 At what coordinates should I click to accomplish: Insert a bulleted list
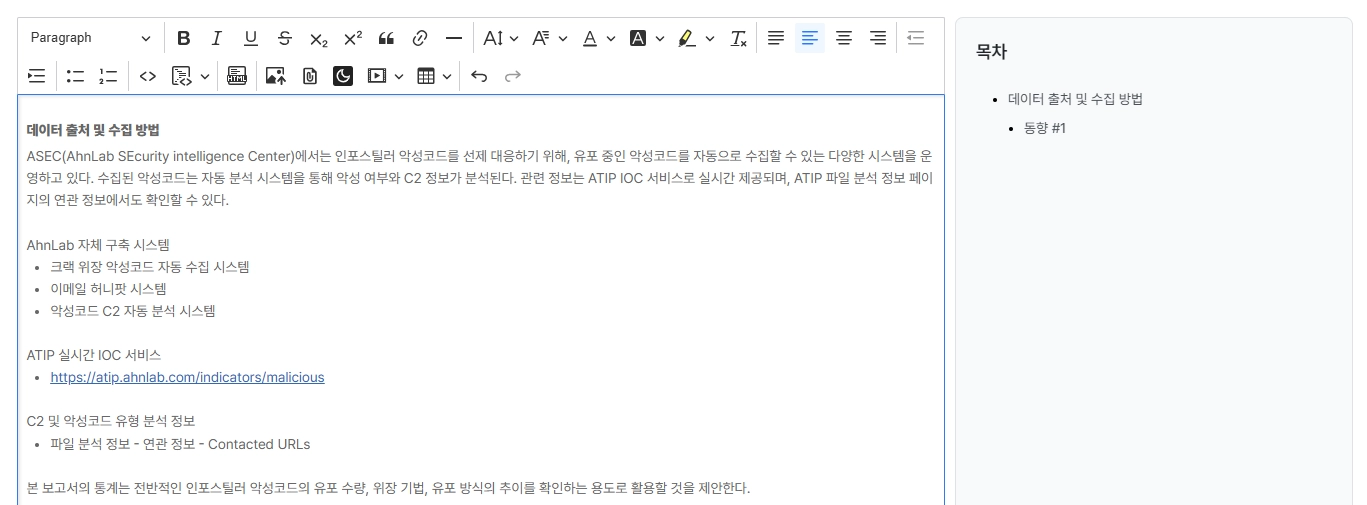pos(75,76)
